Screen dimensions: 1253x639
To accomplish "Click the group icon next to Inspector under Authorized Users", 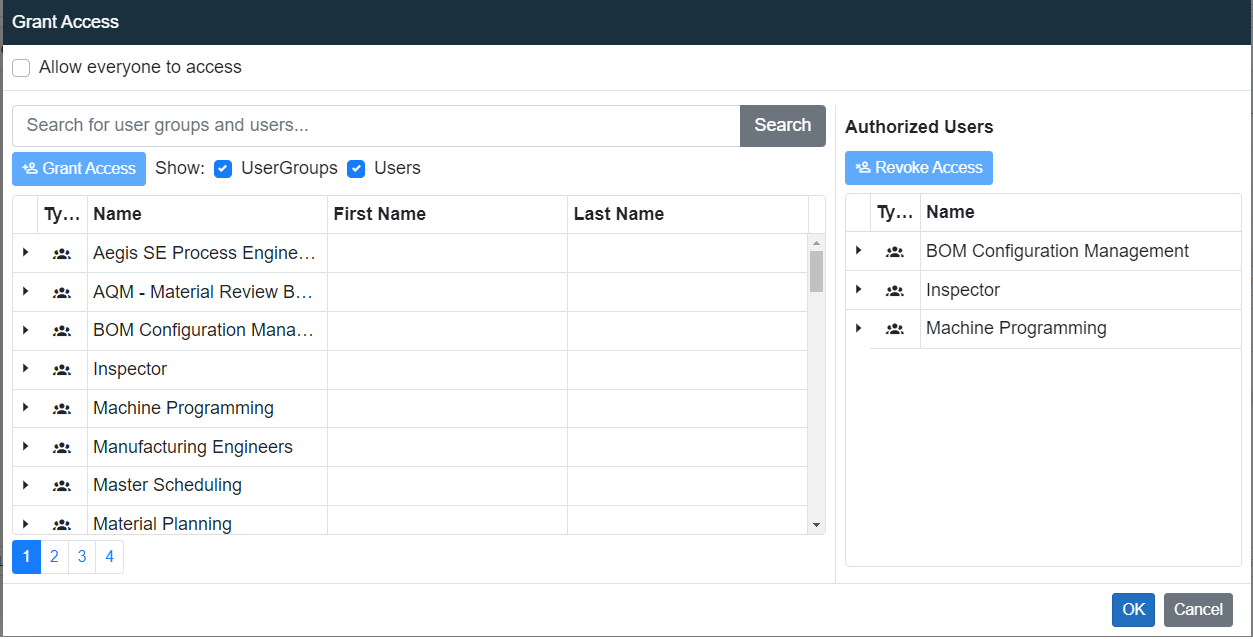I will (893, 290).
